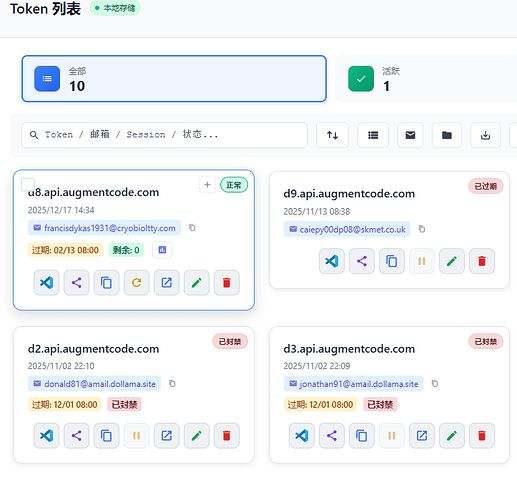Edit the d3.api.augmentcode.com token
This screenshot has width=517, height=500.
(x=452, y=435)
